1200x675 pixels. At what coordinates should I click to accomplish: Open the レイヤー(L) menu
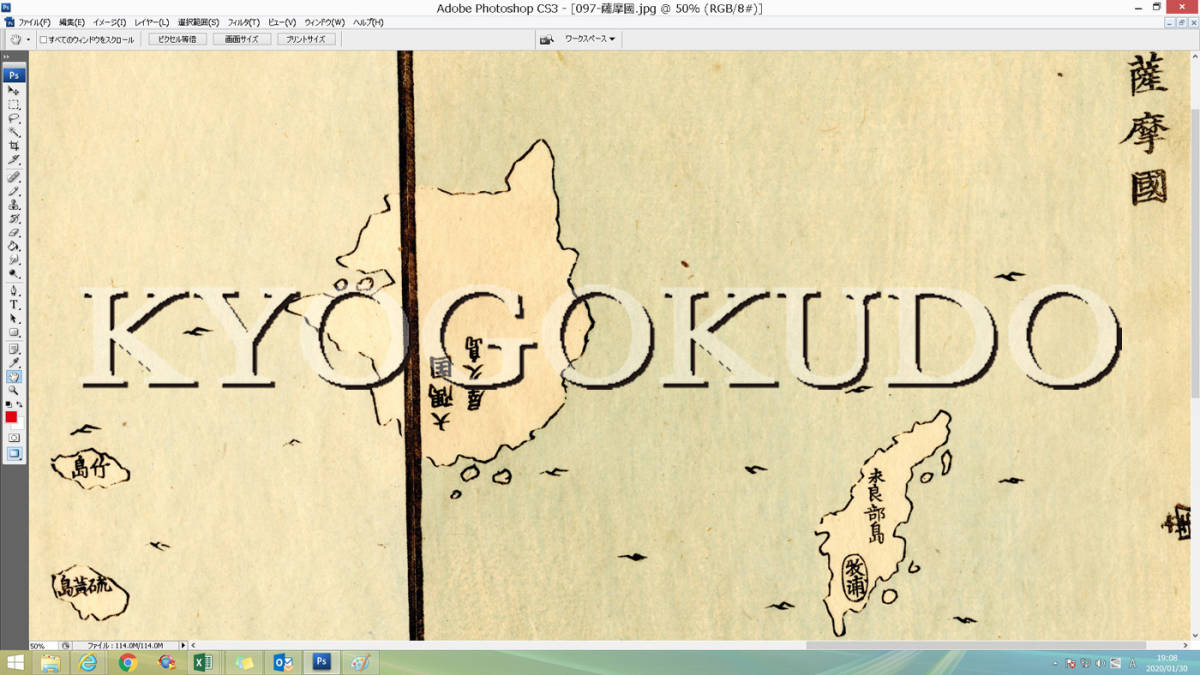[x=152, y=22]
